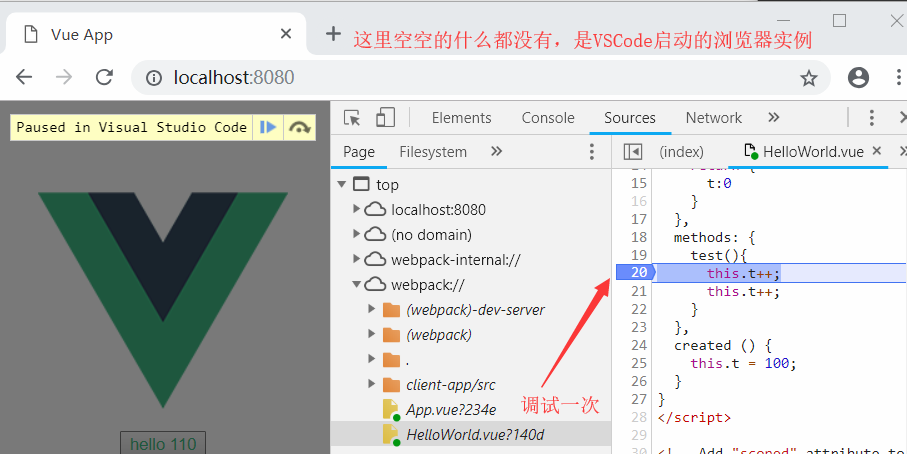Screen dimensions: 907x454
Task: Open the Network tab
Action: tap(713, 118)
